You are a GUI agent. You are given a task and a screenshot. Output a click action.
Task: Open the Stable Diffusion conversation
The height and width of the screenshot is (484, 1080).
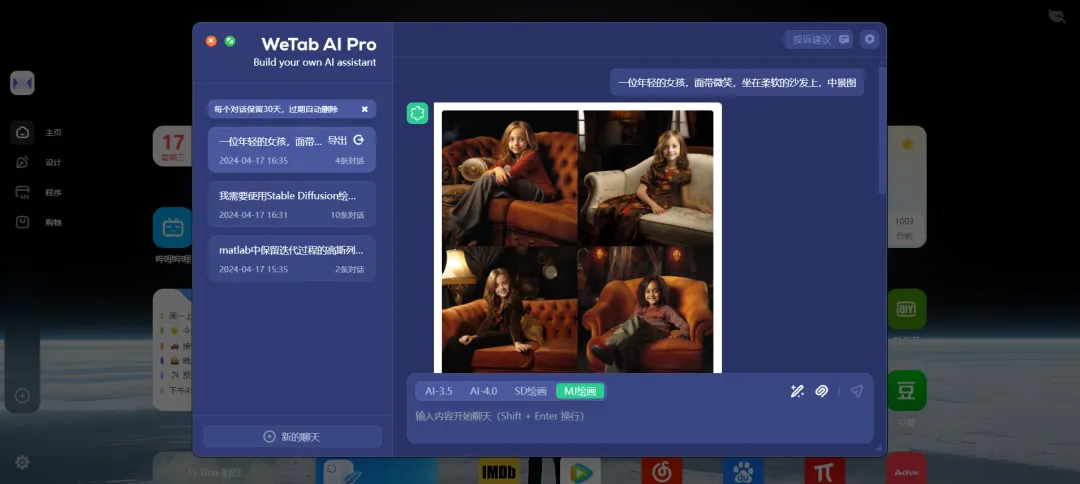point(292,204)
